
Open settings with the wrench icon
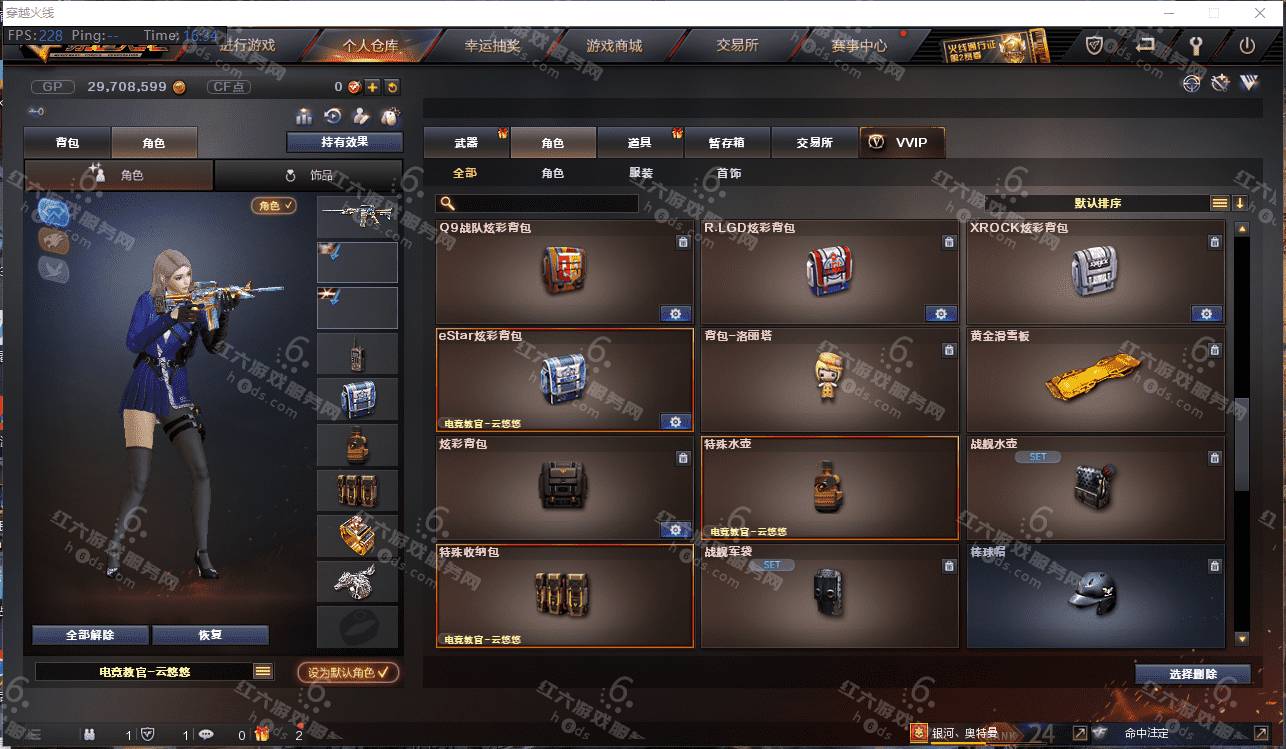point(1195,45)
